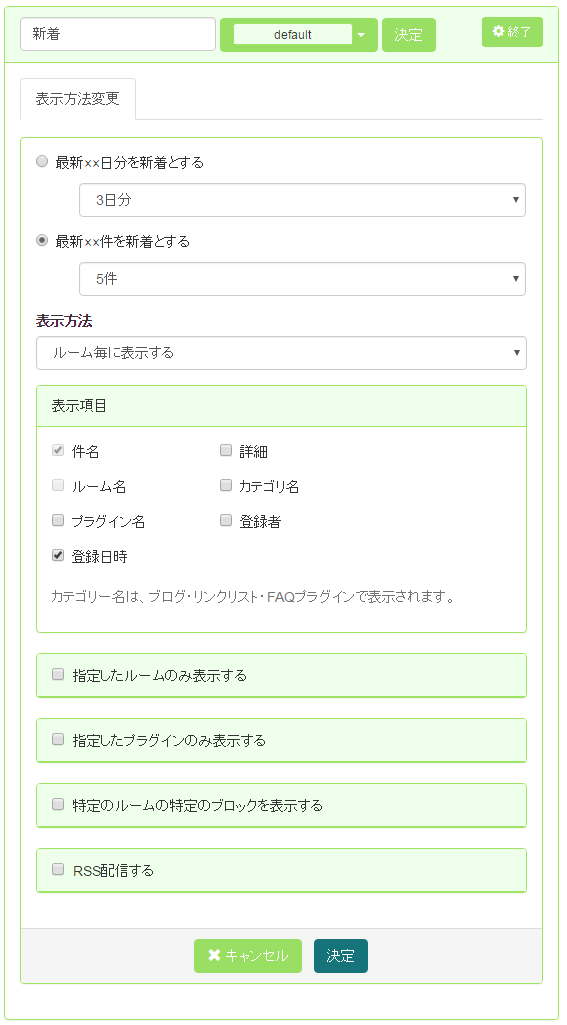
Task: Switch to the 表示方法変更 tab
Action: (x=78, y=99)
